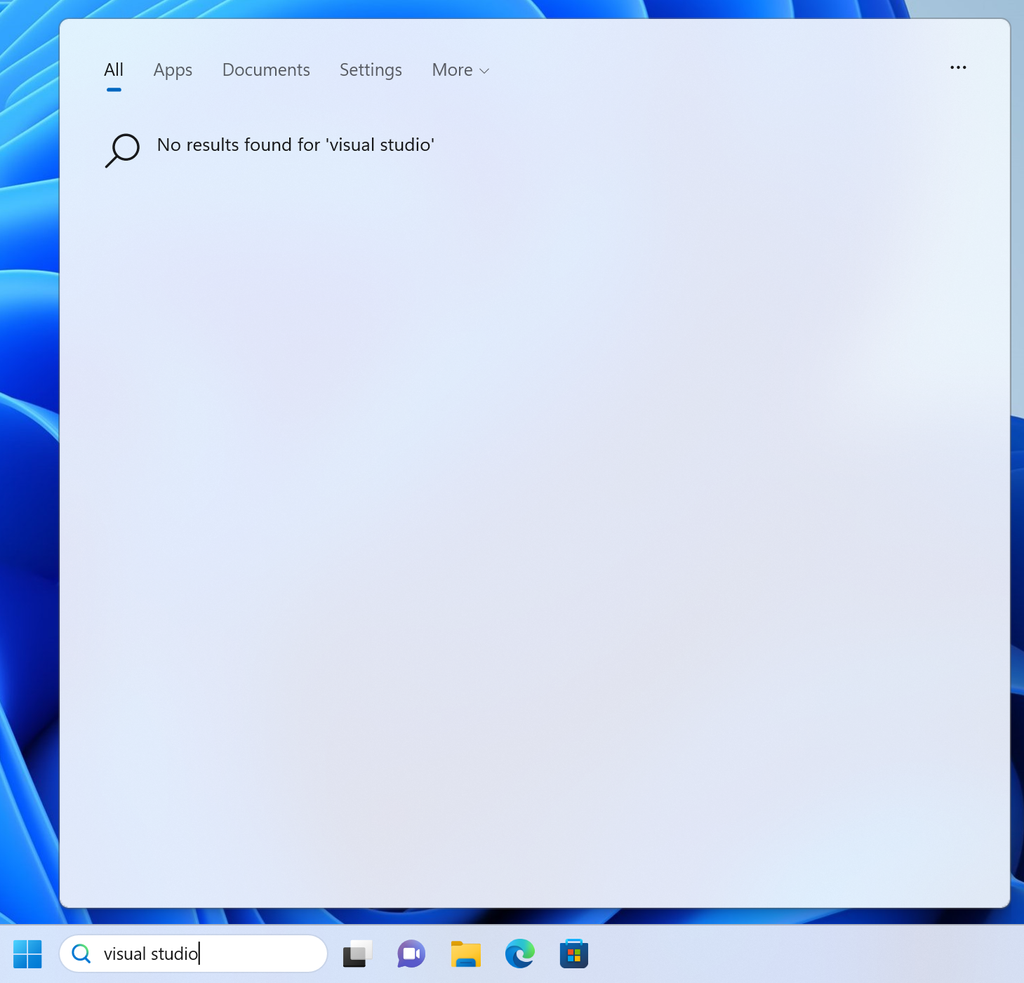Click the Start button

click(x=27, y=954)
